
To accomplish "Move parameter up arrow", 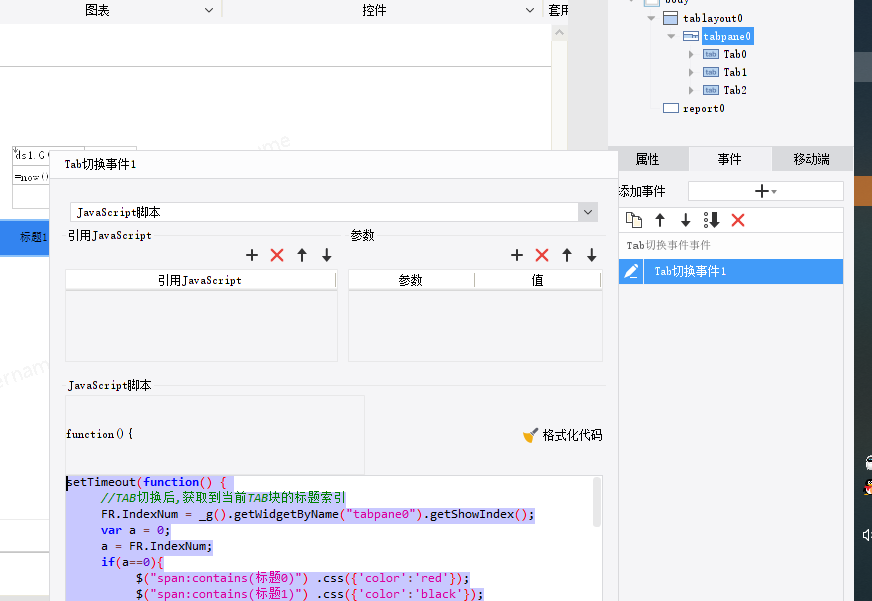I will pyautogui.click(x=567, y=255).
